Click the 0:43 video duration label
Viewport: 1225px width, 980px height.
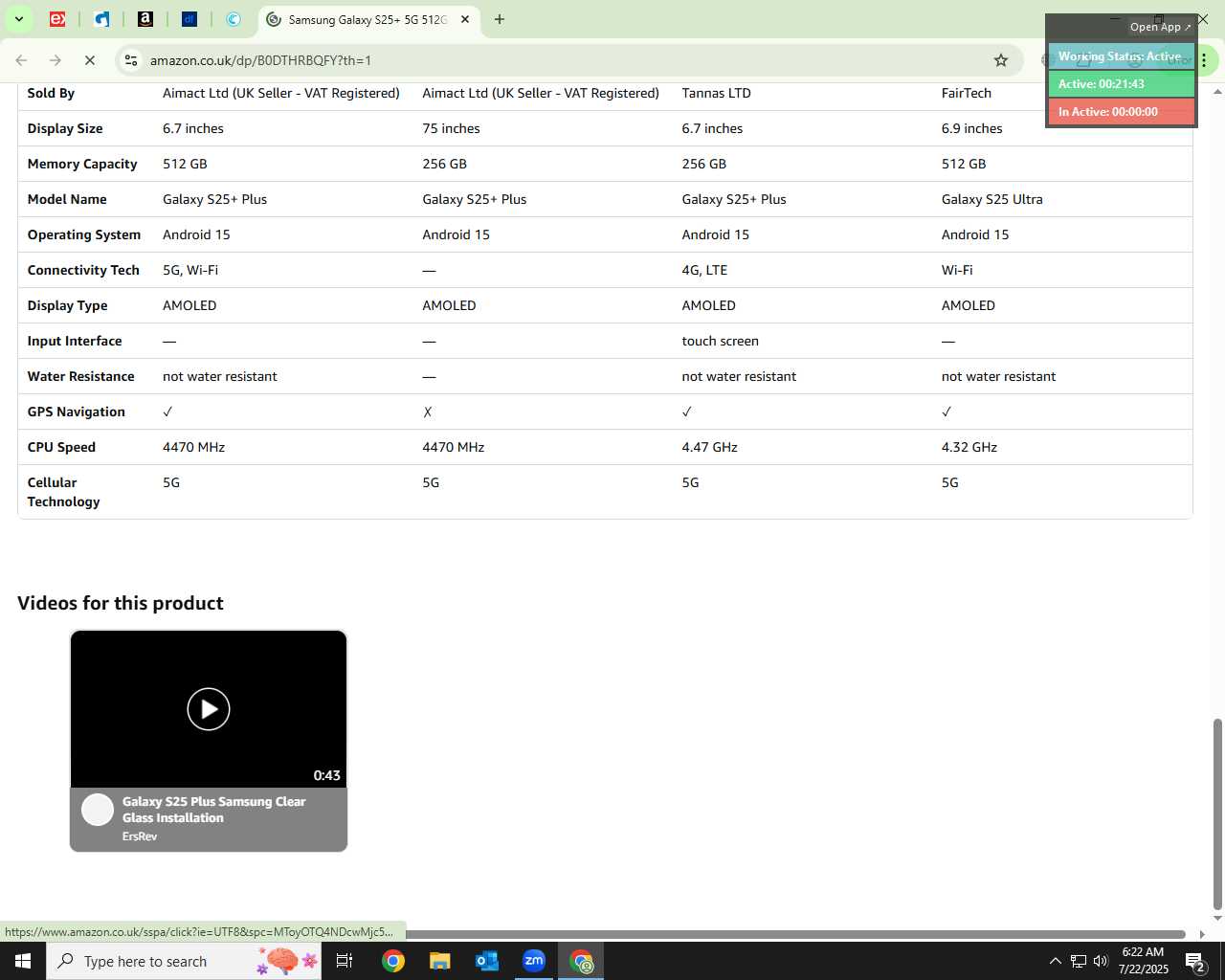click(x=326, y=775)
